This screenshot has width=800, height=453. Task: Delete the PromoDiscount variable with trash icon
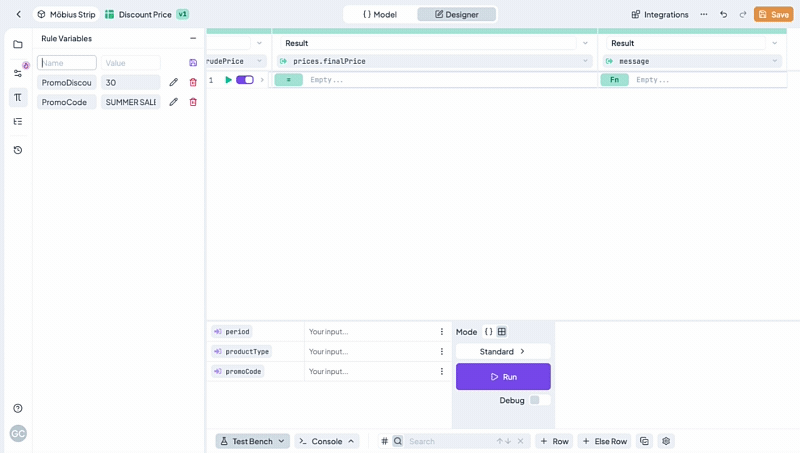(193, 82)
